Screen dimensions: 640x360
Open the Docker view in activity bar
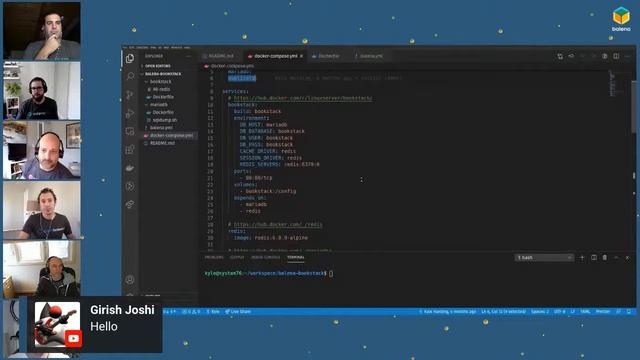pos(130,168)
